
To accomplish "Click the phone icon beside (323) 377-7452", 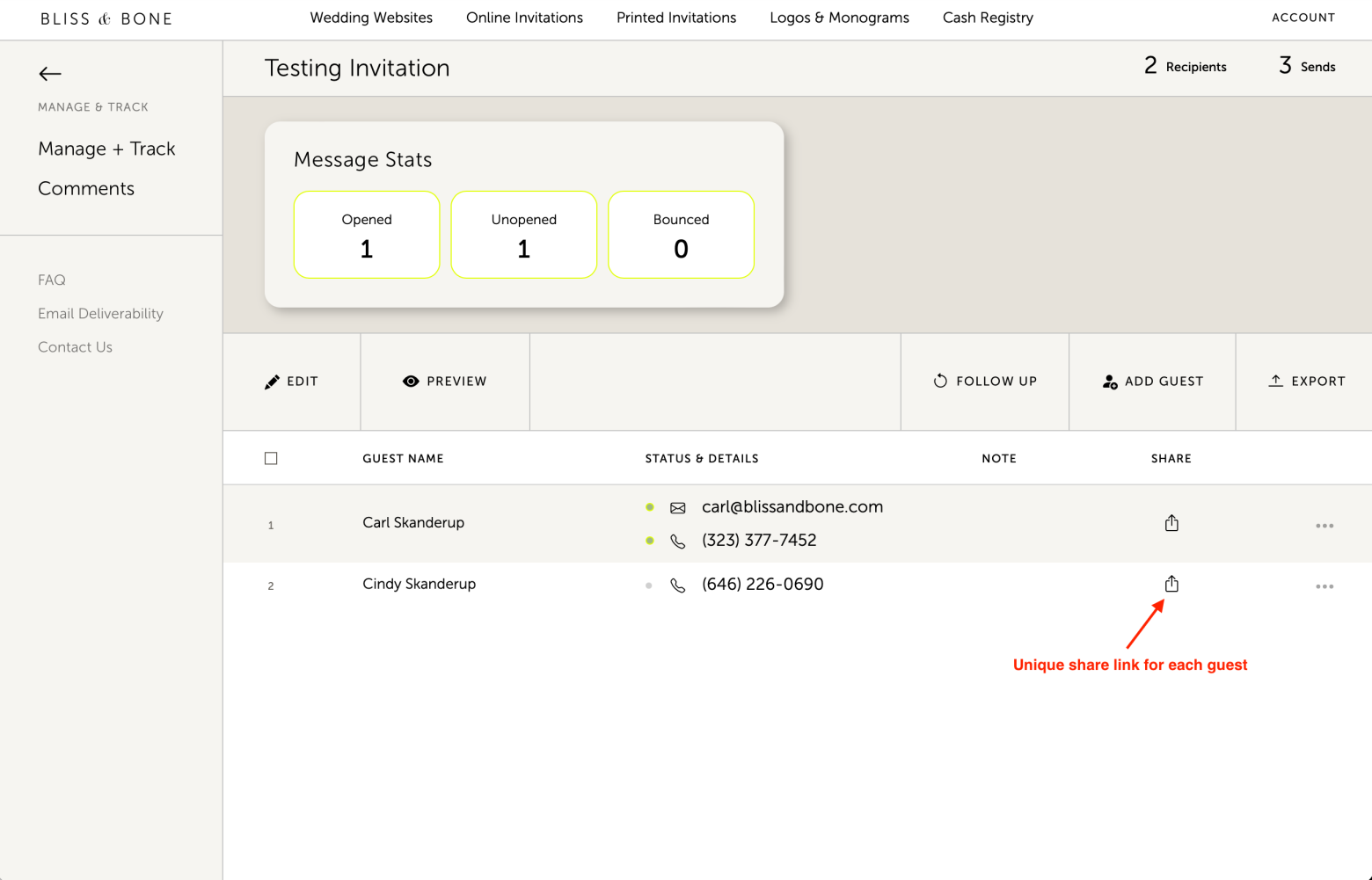I will click(677, 542).
